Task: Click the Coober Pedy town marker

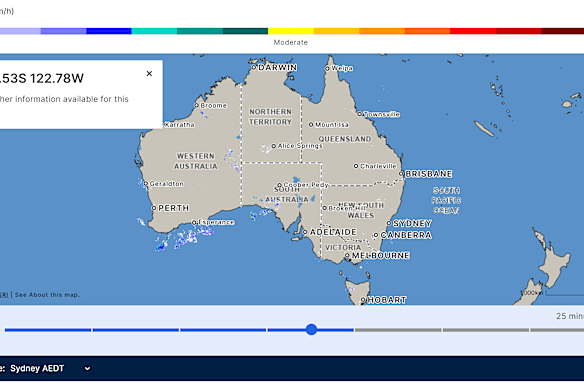Action: [280, 185]
